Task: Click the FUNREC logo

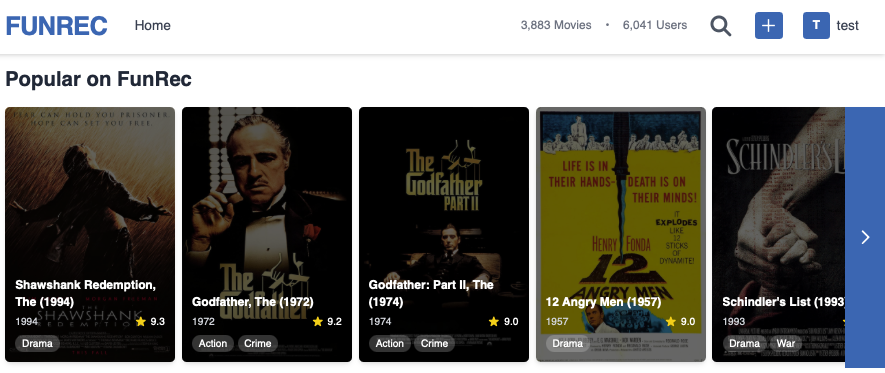Action: [x=56, y=26]
